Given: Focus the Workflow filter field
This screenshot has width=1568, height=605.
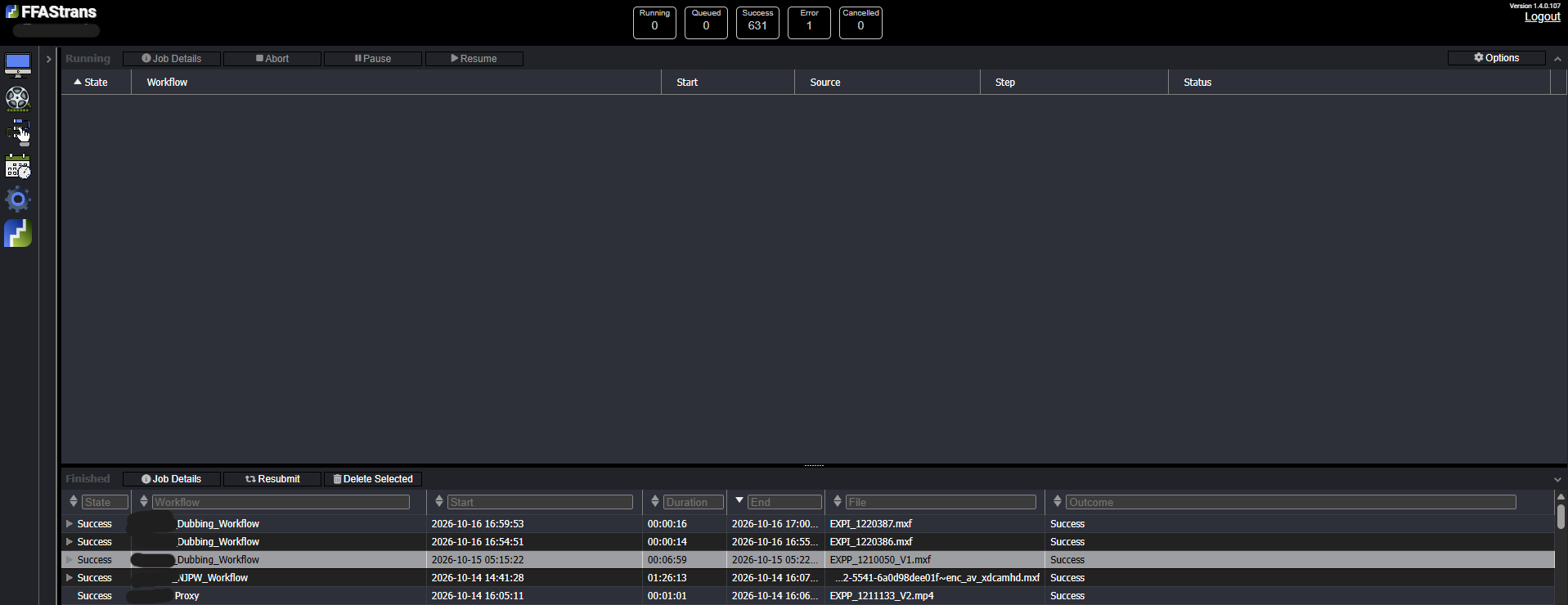Looking at the screenshot, I should (x=281, y=502).
